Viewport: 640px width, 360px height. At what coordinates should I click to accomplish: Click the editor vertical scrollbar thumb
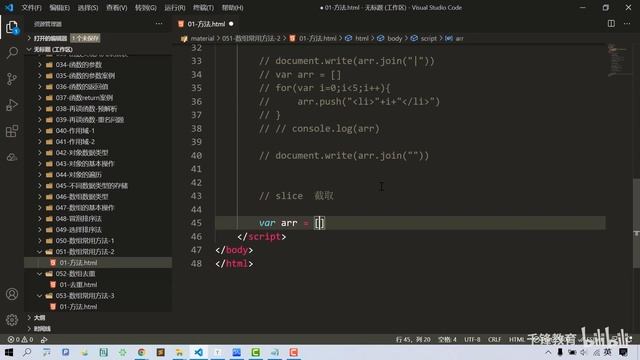tap(636, 223)
